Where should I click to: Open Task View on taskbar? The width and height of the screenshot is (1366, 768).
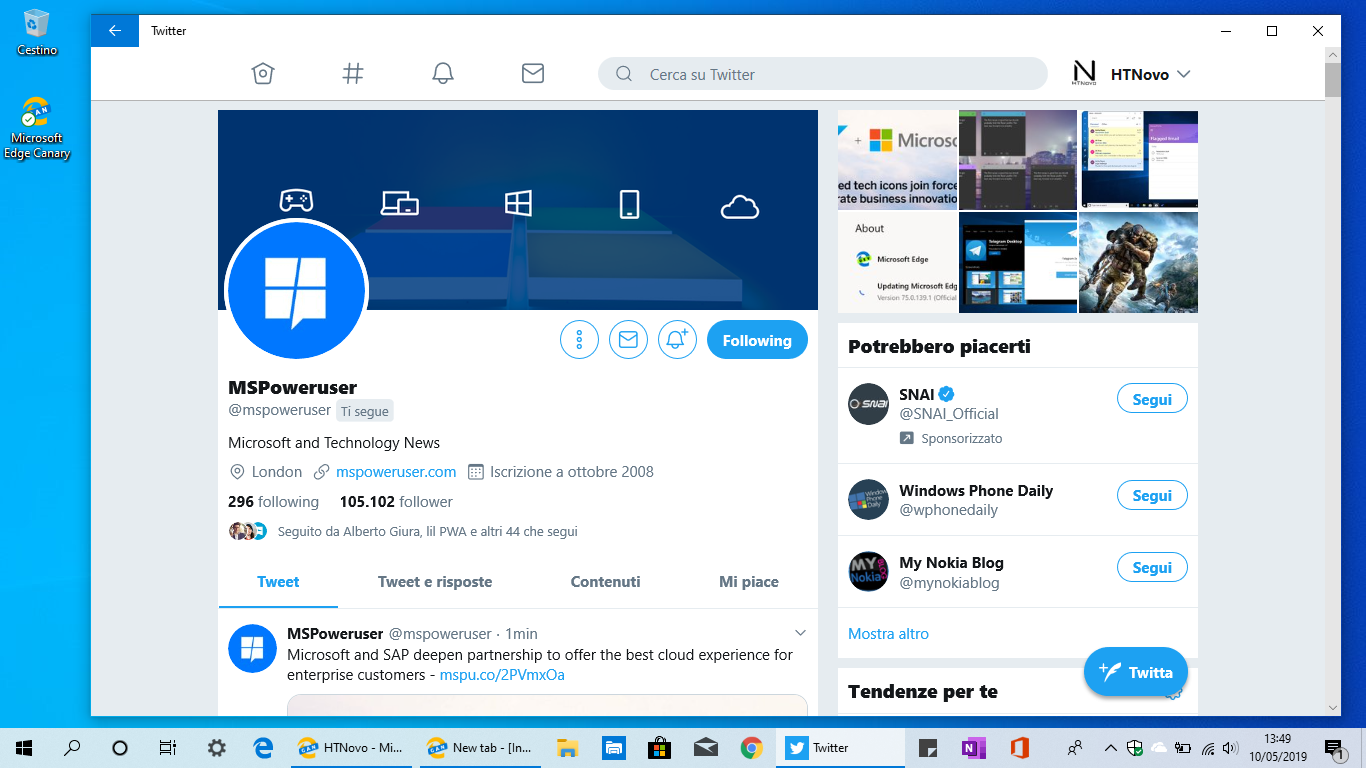pos(168,747)
